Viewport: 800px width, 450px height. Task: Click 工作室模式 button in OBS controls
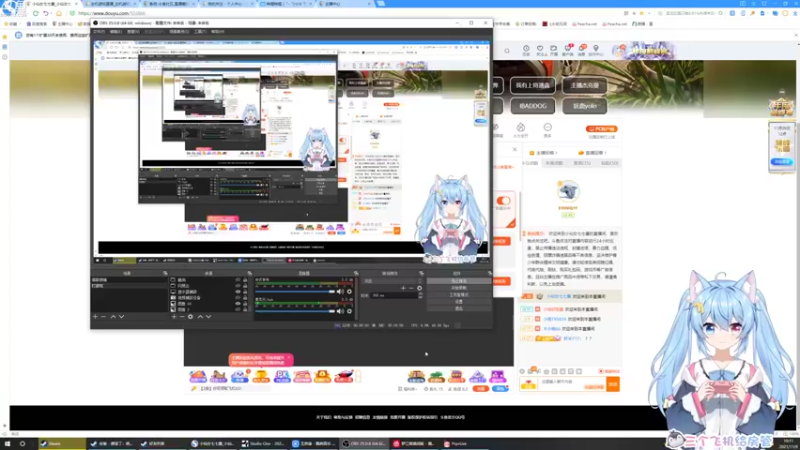click(x=459, y=295)
